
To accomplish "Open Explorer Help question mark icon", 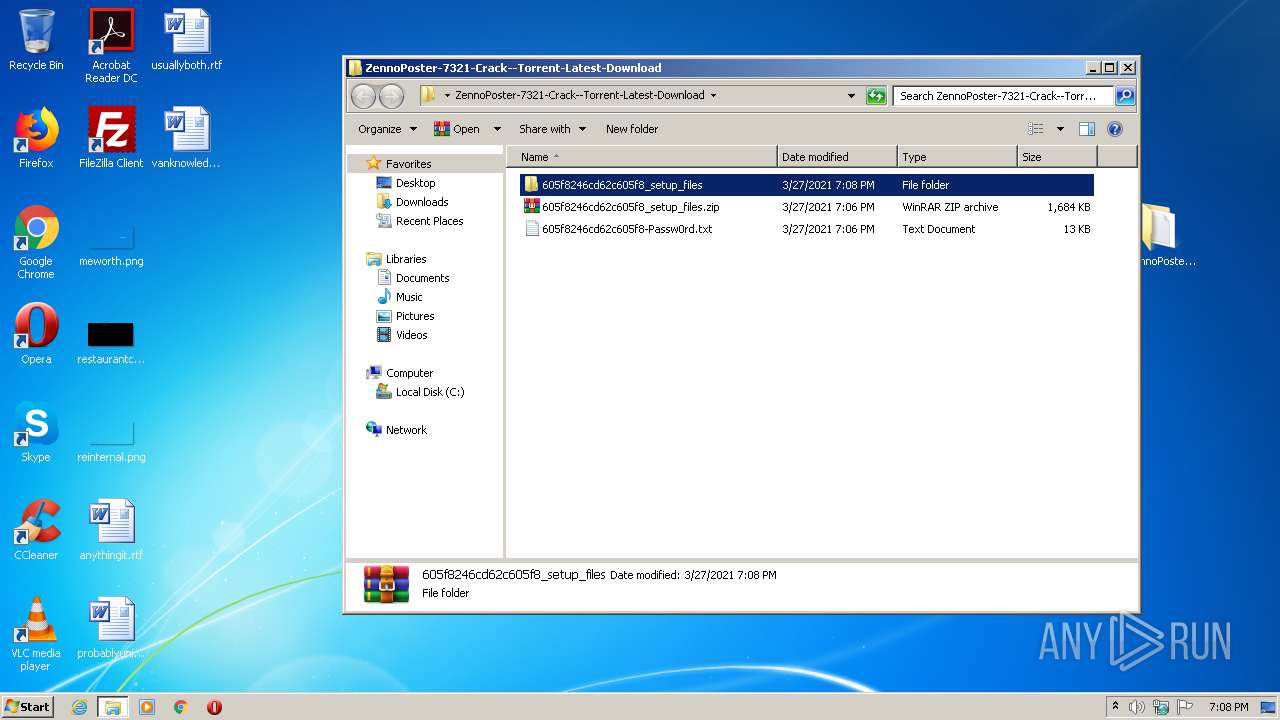I will point(1115,129).
